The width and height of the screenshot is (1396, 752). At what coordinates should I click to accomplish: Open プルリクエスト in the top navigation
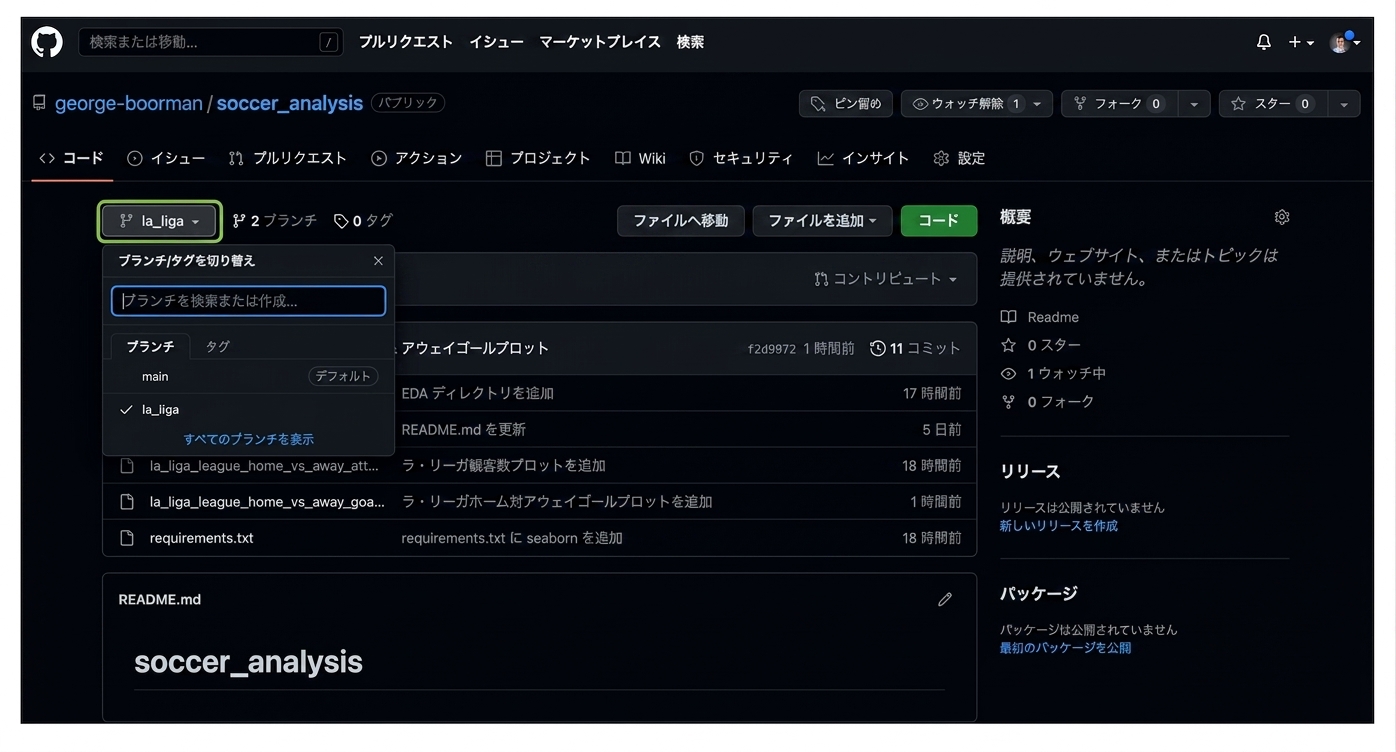406,42
